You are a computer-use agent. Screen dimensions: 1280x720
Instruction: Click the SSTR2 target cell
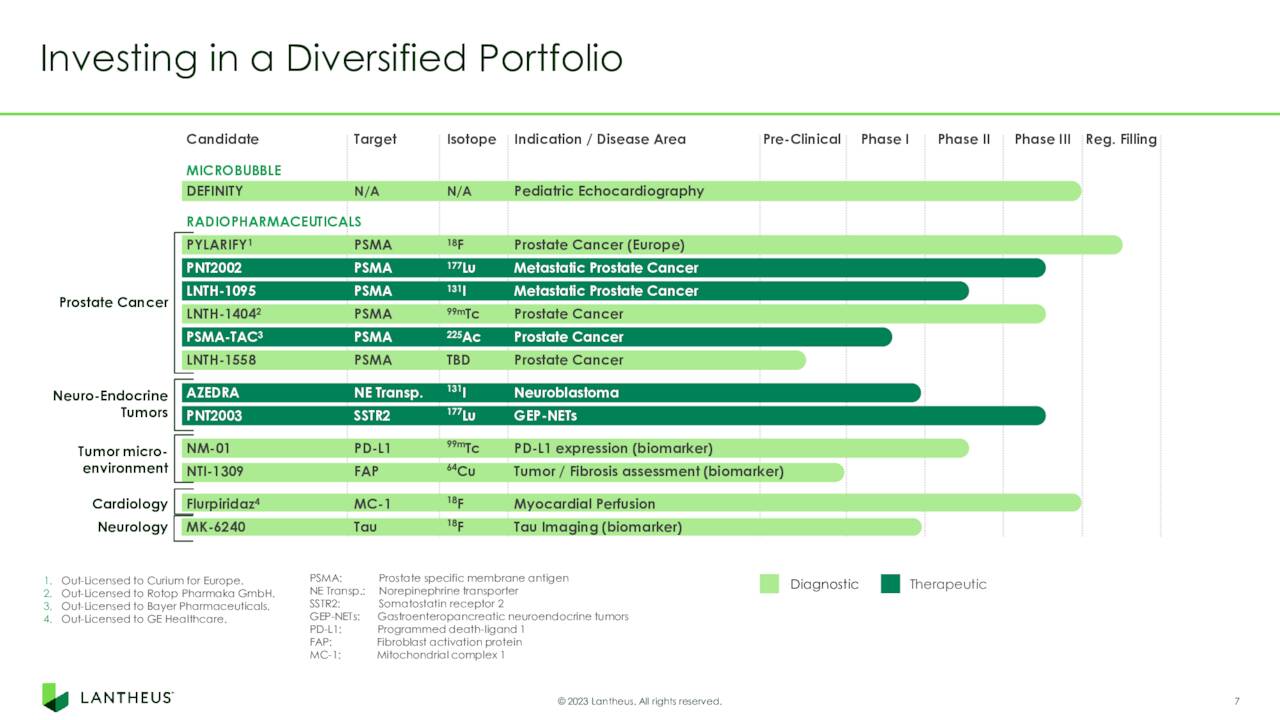pos(373,416)
